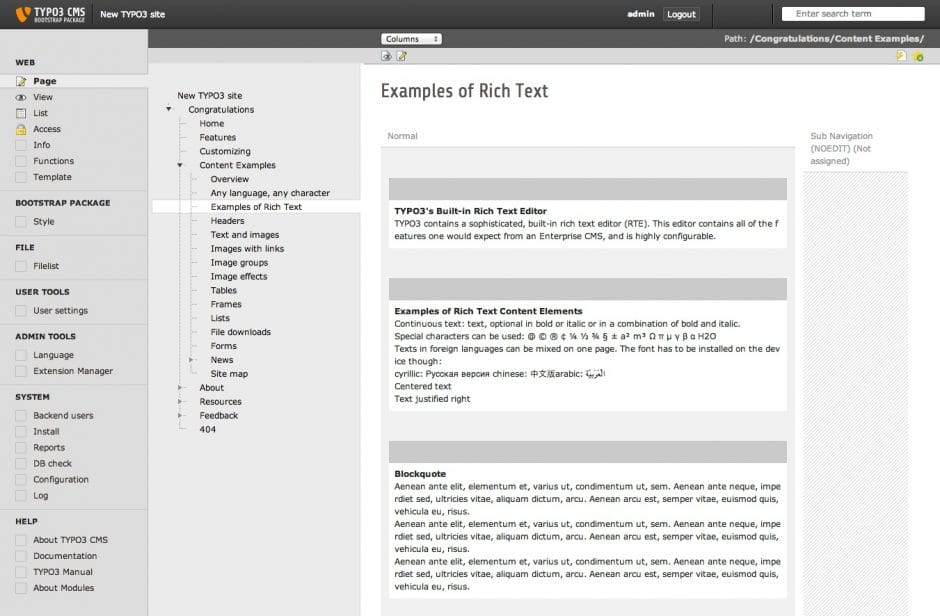
Task: Click the view webpage toolbar icon
Action: click(x=387, y=56)
